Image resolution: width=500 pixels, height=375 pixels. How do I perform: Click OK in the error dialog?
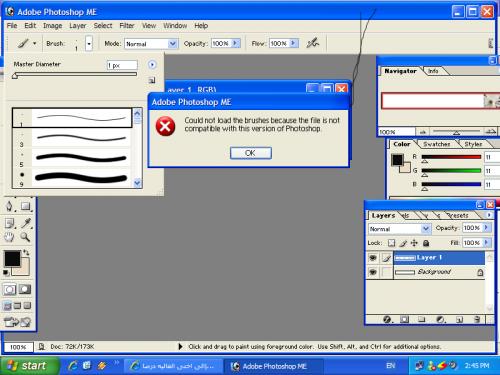click(x=251, y=153)
